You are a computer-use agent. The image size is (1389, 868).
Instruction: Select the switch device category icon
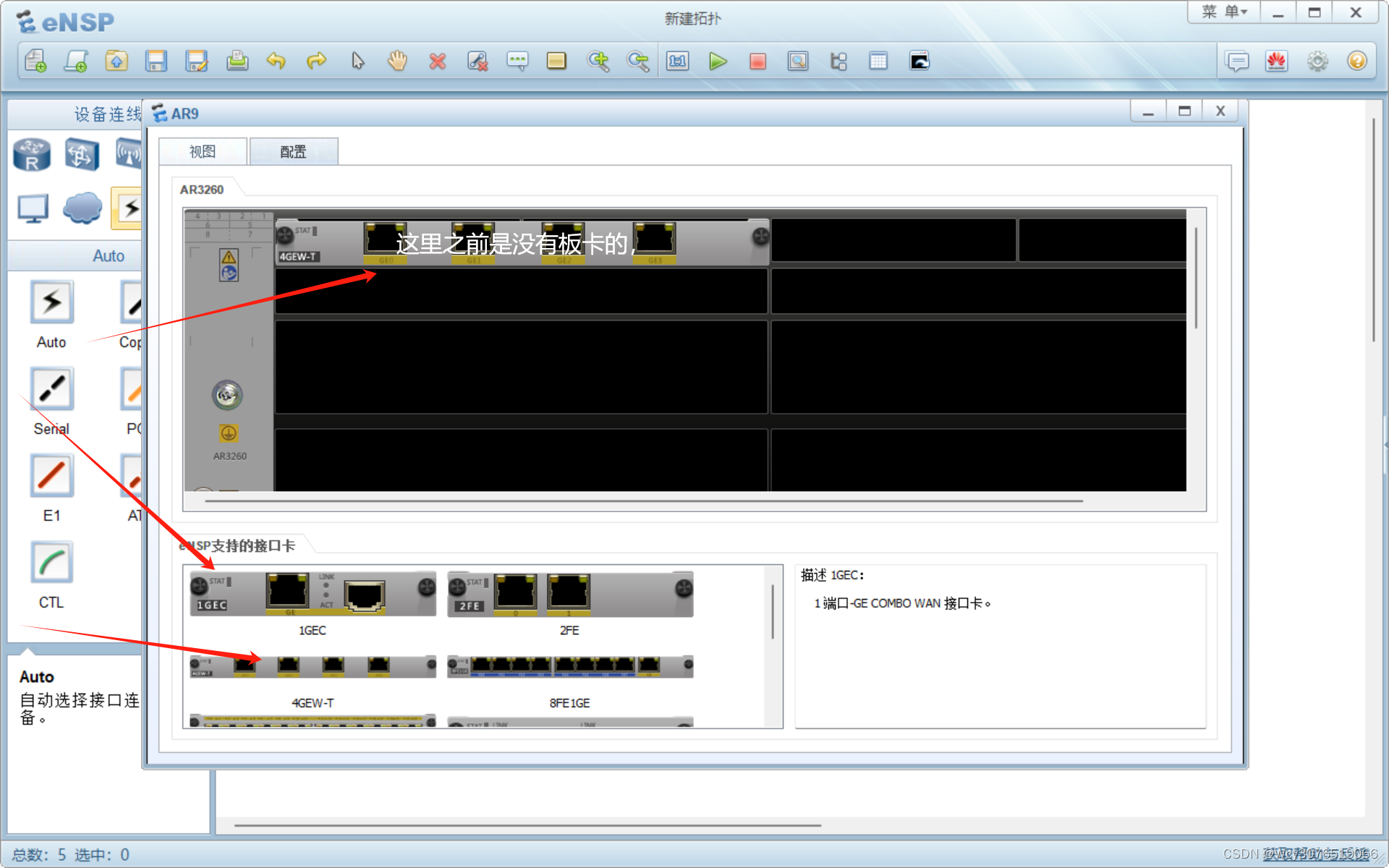82,155
